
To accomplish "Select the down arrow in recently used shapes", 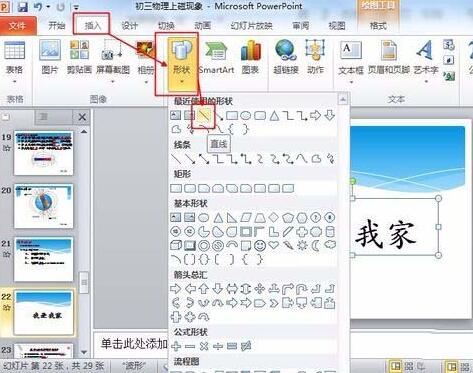I will [x=329, y=116].
